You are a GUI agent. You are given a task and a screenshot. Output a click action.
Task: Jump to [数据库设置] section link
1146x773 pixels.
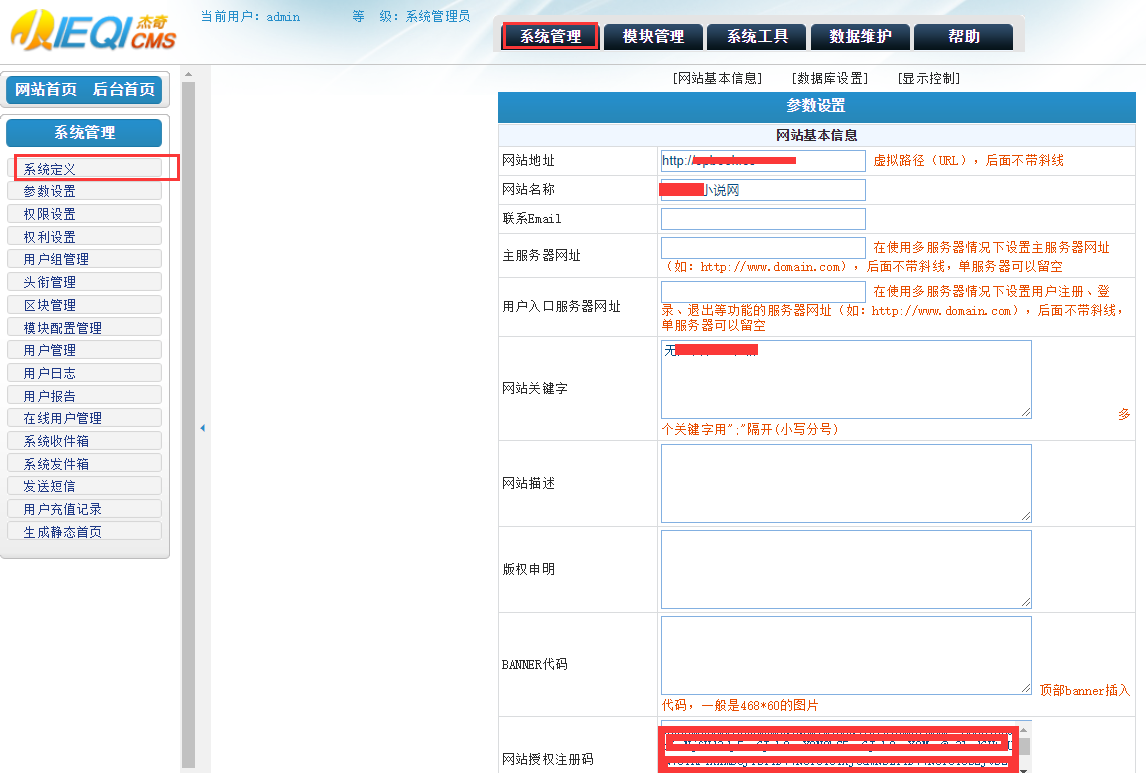click(830, 78)
